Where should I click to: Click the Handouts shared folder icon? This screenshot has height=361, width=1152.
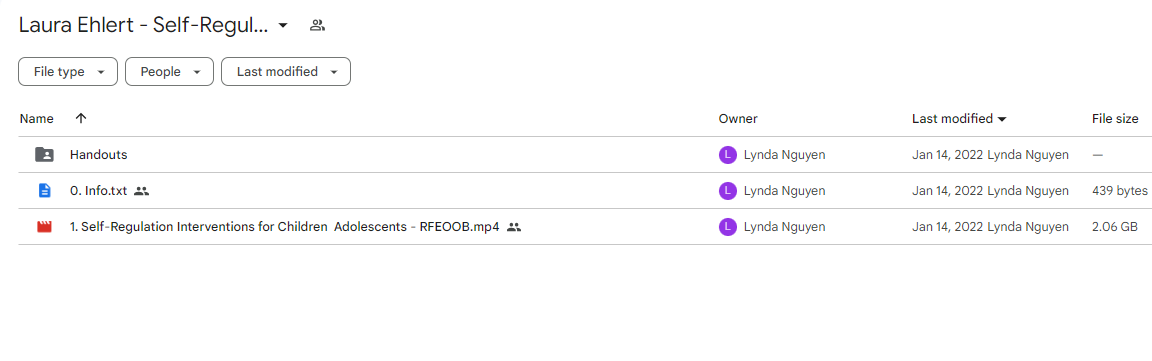45,154
